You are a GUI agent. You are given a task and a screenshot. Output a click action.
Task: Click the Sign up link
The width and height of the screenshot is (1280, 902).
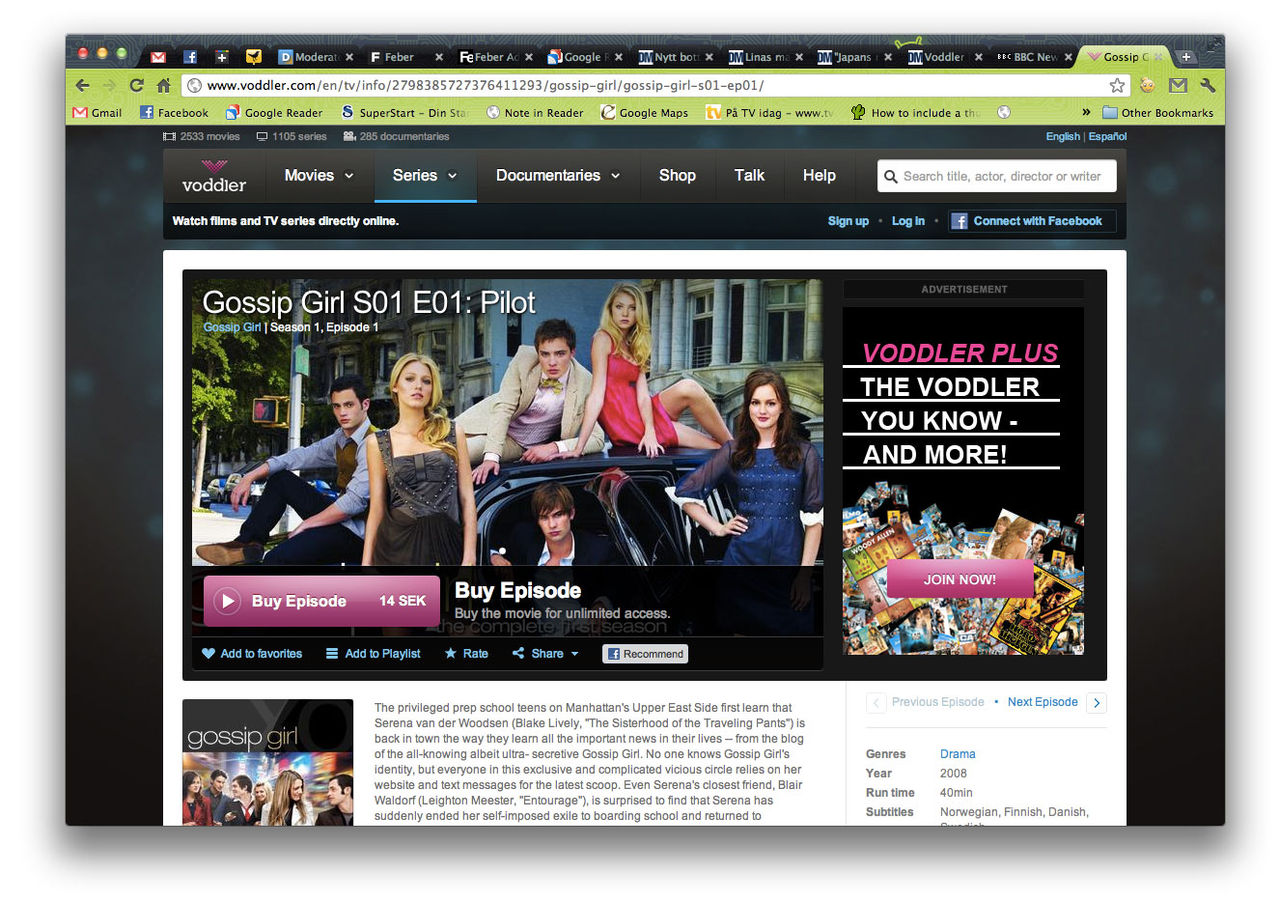point(848,221)
